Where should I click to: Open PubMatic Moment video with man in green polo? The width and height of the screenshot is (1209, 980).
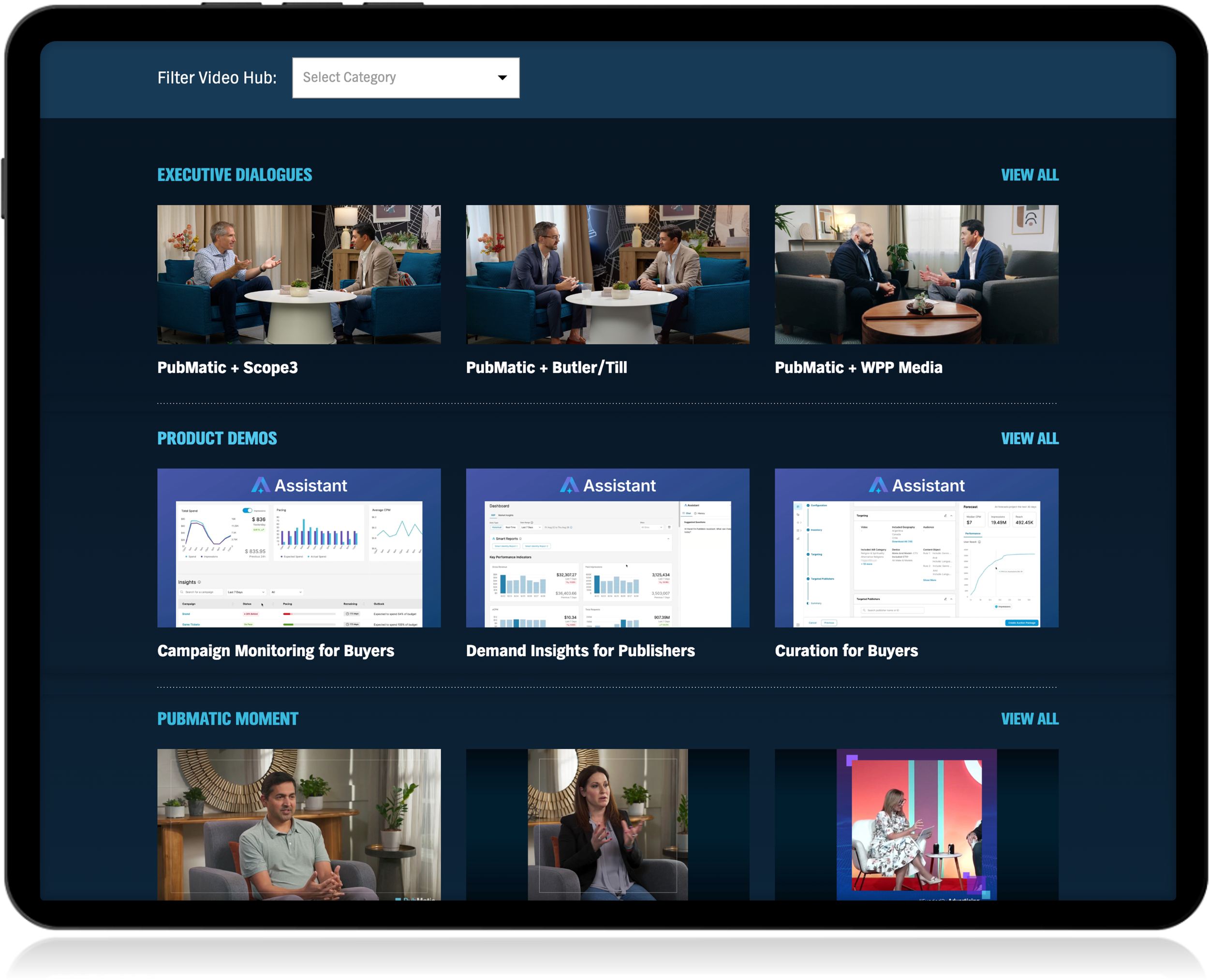pos(299,824)
